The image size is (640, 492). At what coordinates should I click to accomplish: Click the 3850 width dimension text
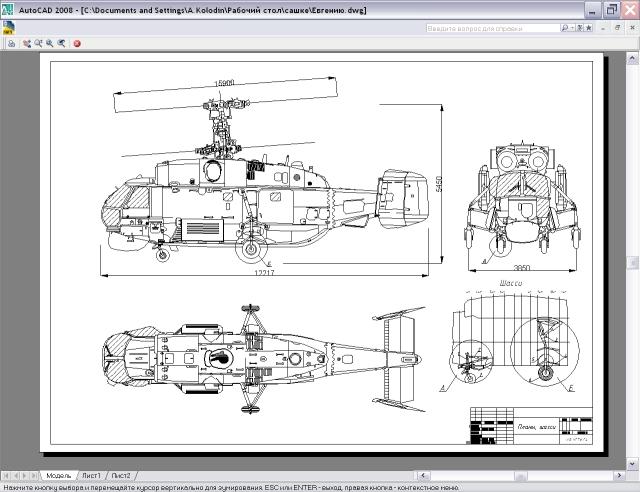522,268
